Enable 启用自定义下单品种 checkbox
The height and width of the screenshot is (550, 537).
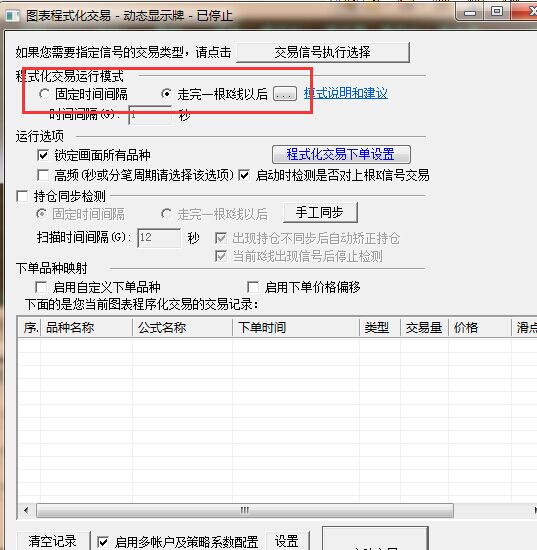(41, 287)
